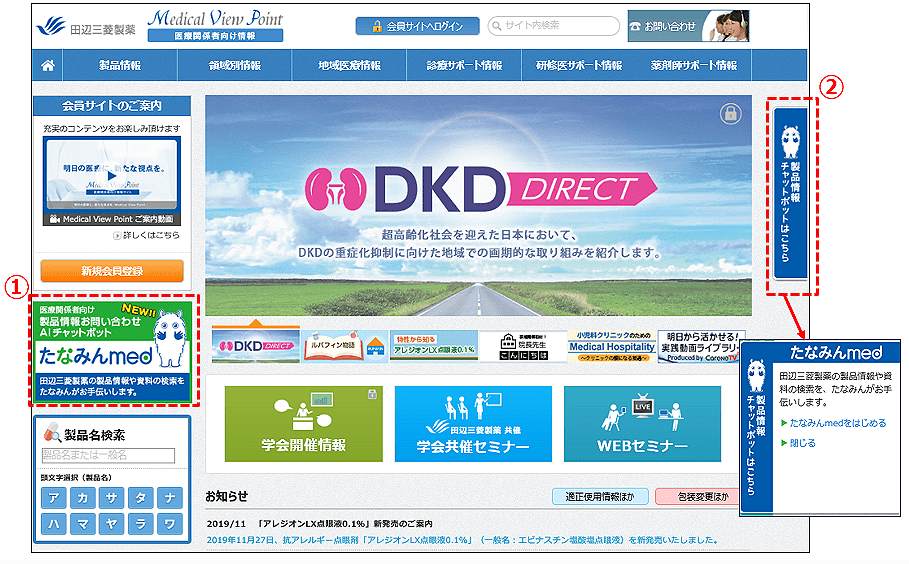This screenshot has width=909, height=564.
Task: Open 製品情報 navigation menu
Action: (120, 66)
